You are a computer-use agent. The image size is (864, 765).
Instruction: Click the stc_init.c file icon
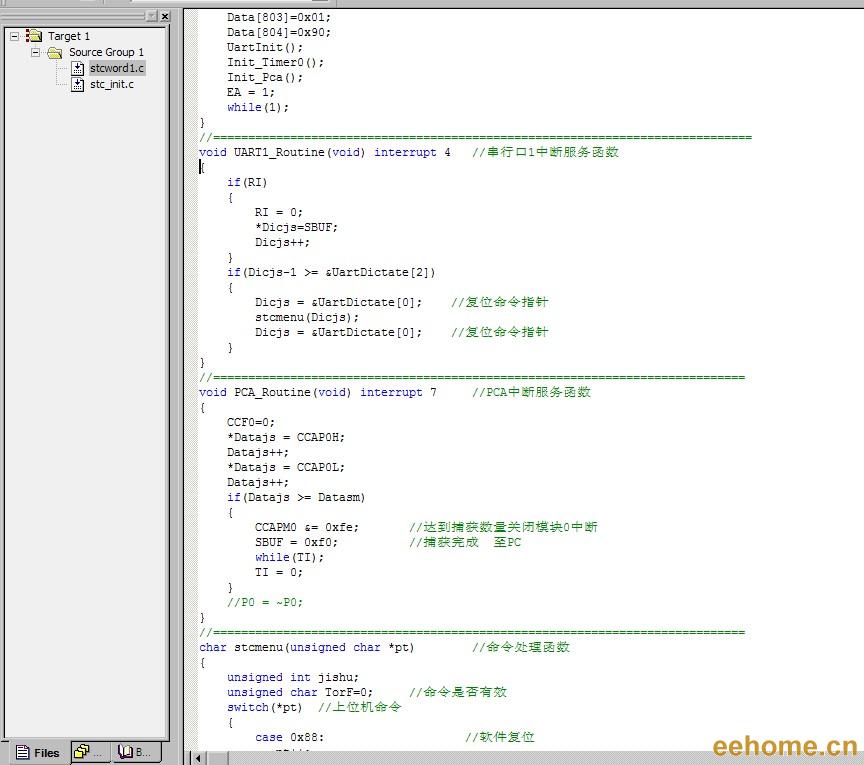pos(78,84)
